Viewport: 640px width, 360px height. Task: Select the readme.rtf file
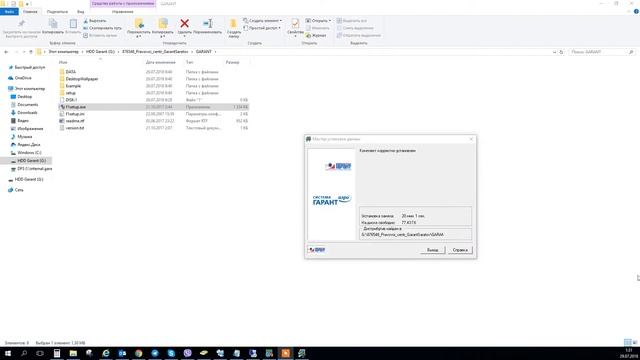(75, 121)
